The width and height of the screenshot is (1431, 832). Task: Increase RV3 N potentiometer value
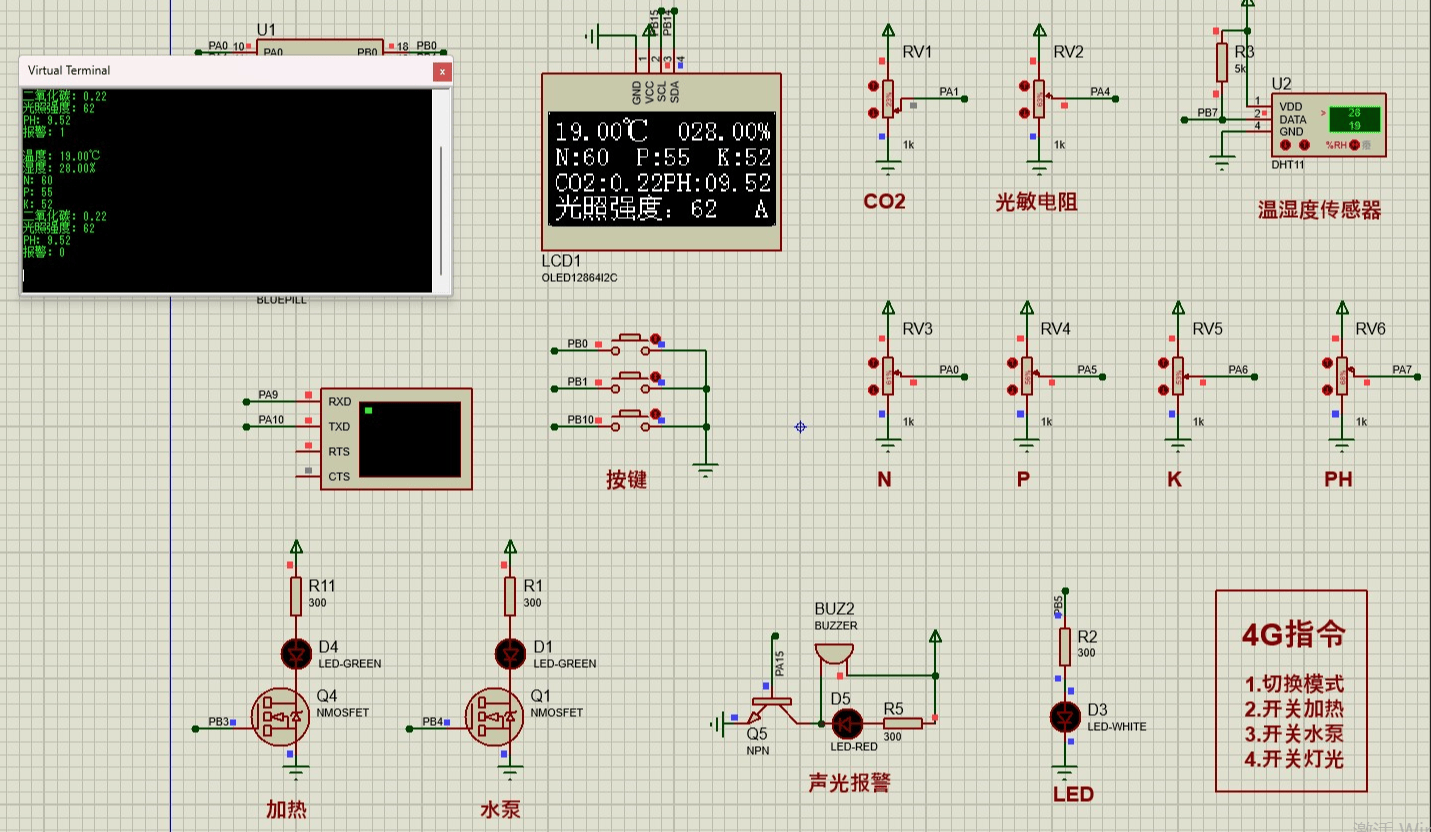[874, 363]
